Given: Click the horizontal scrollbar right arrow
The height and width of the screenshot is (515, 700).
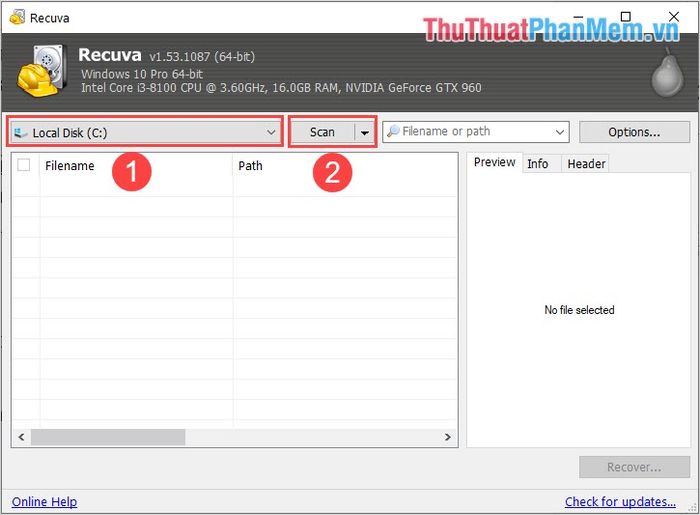Looking at the screenshot, I should (448, 437).
